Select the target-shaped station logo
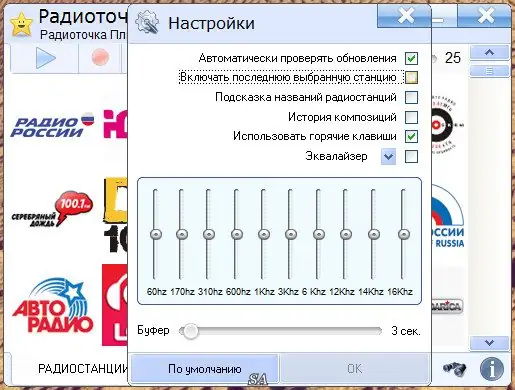 (447, 126)
